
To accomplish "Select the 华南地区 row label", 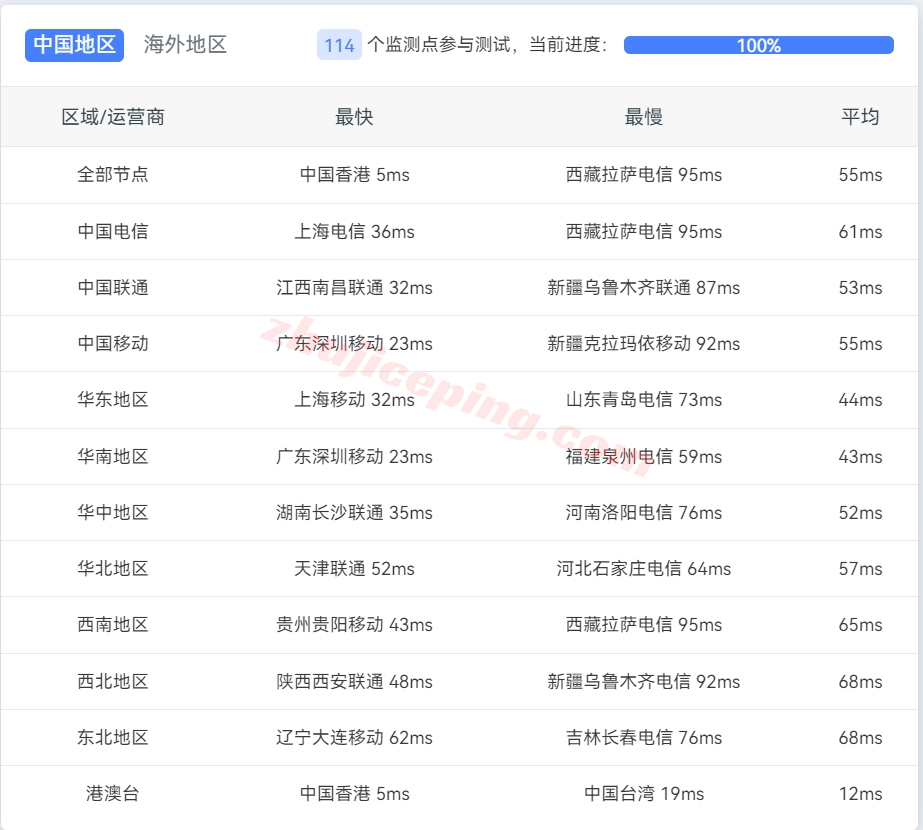I will 113,457.
